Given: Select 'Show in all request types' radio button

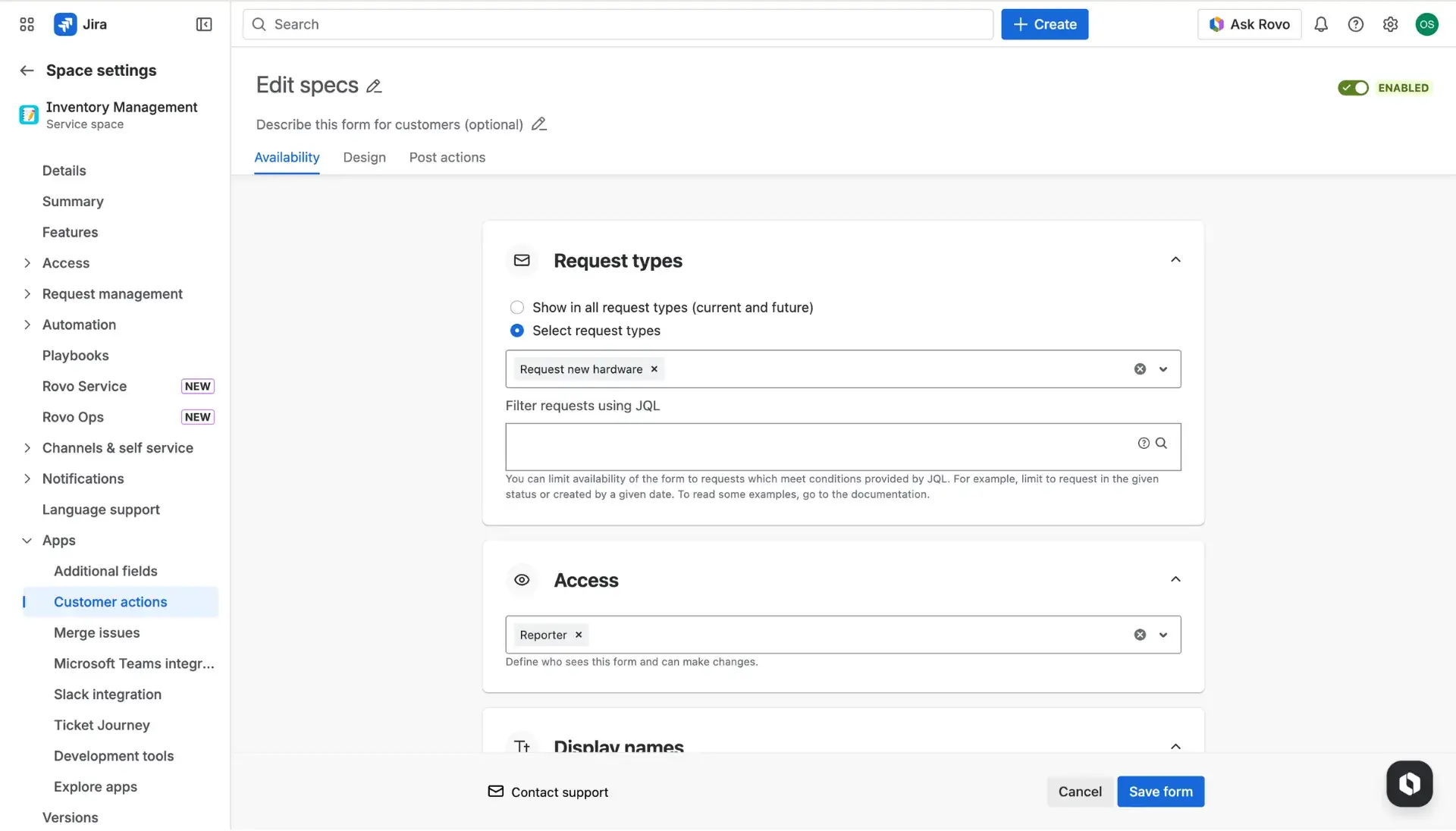Looking at the screenshot, I should click(x=516, y=308).
